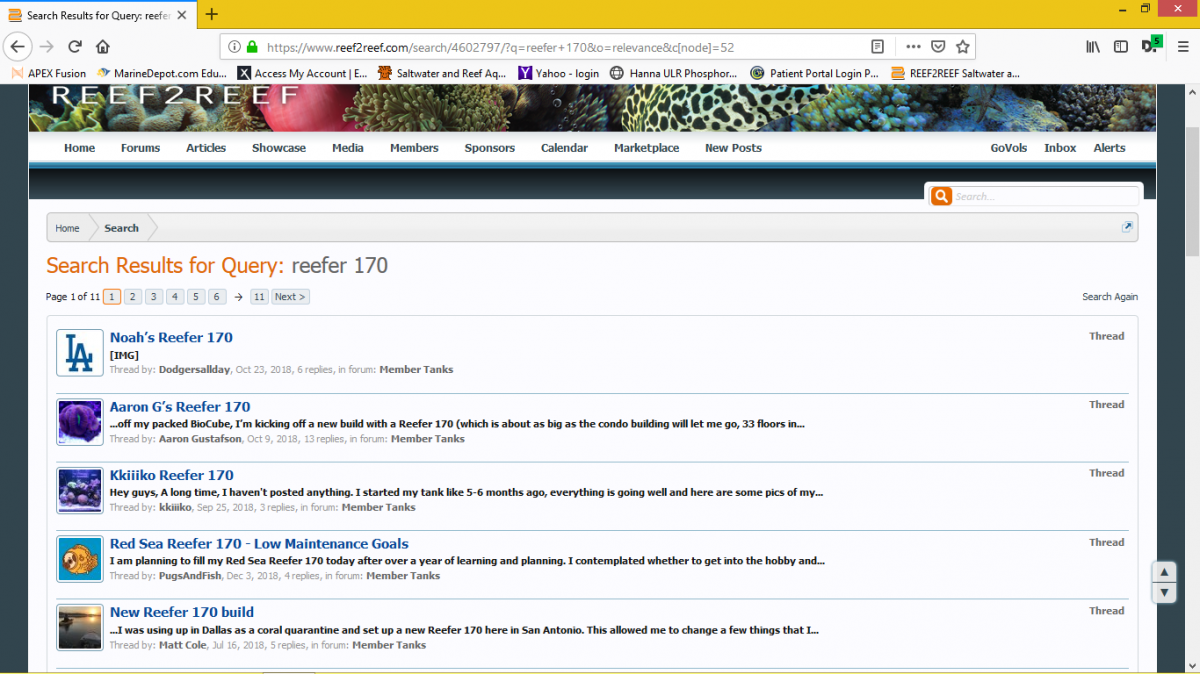1200x674 pixels.
Task: Open the extension icon with green badge
Action: pyautogui.click(x=1150, y=45)
